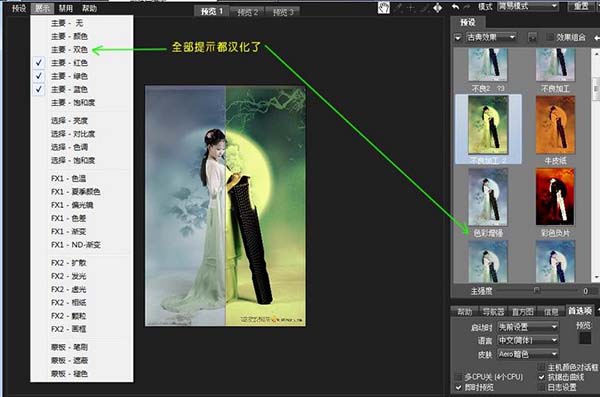Toggle the 日志设置 checkbox
Viewport: 600px width, 397px height.
pyautogui.click(x=541, y=387)
